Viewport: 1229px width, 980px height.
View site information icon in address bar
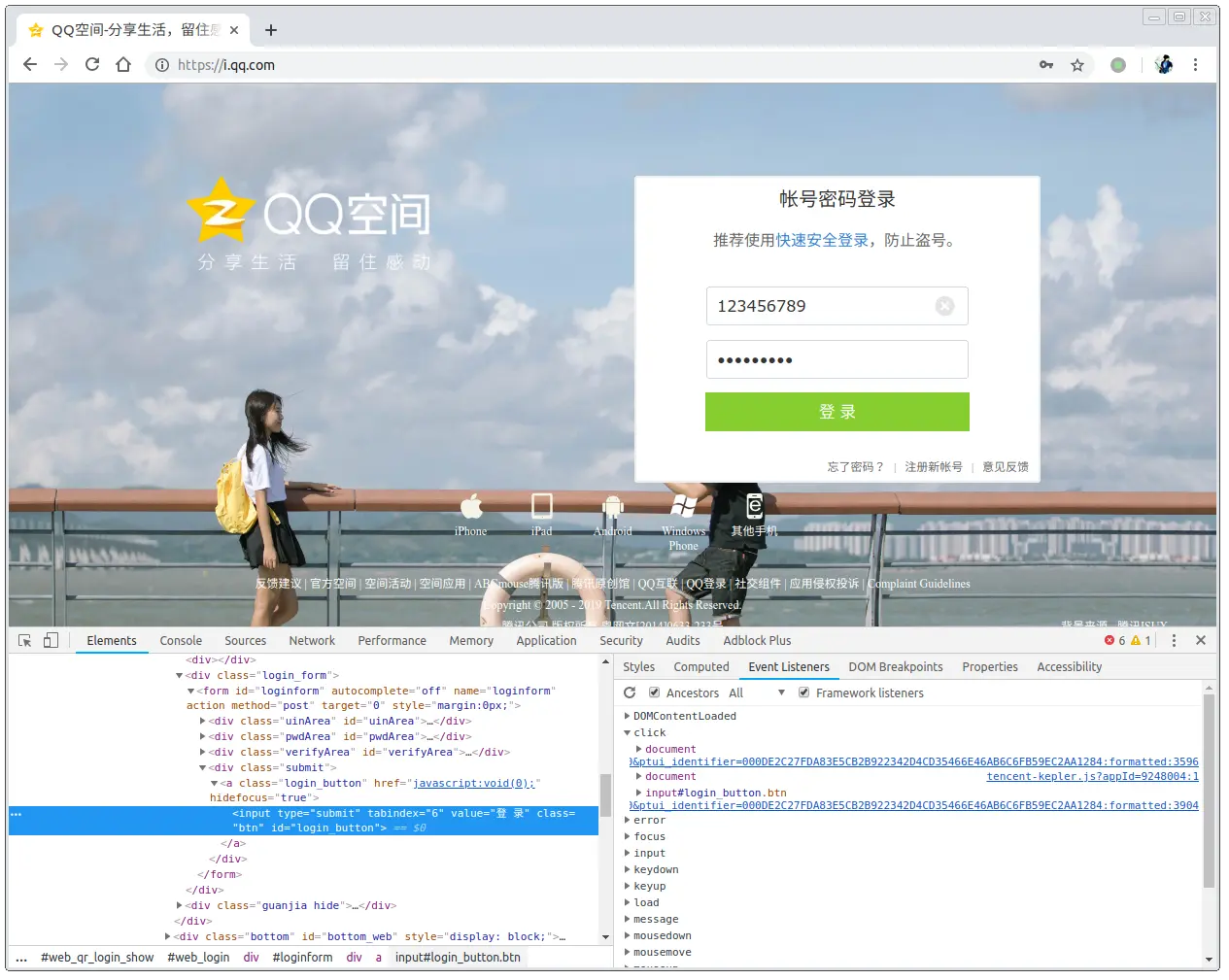(161, 65)
